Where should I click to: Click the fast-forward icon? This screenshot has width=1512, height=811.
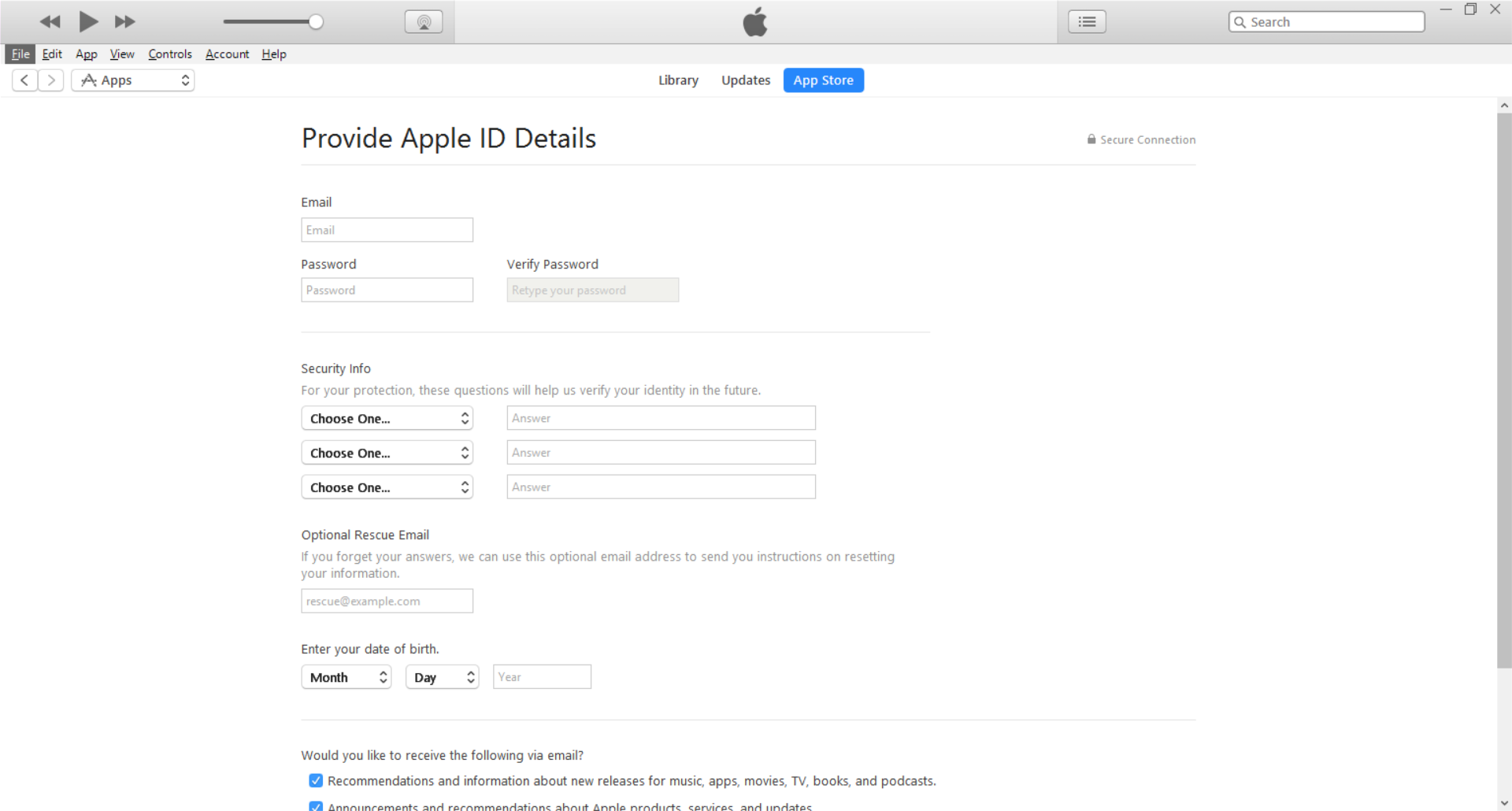pos(124,21)
